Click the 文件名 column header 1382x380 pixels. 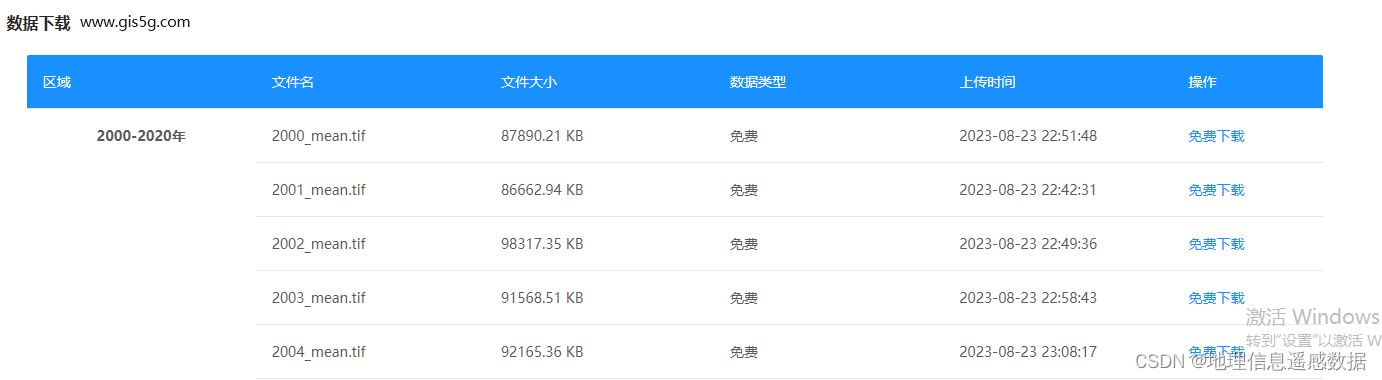[293, 82]
